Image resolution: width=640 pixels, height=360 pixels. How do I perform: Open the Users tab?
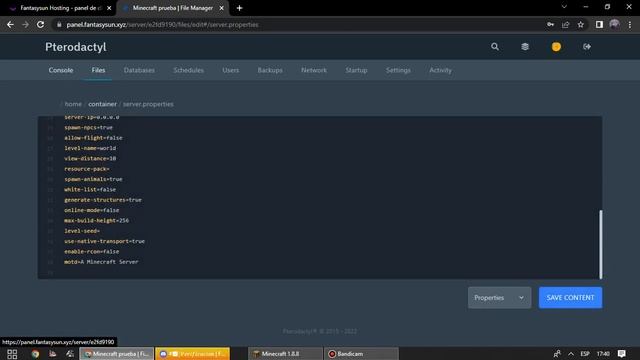[231, 70]
